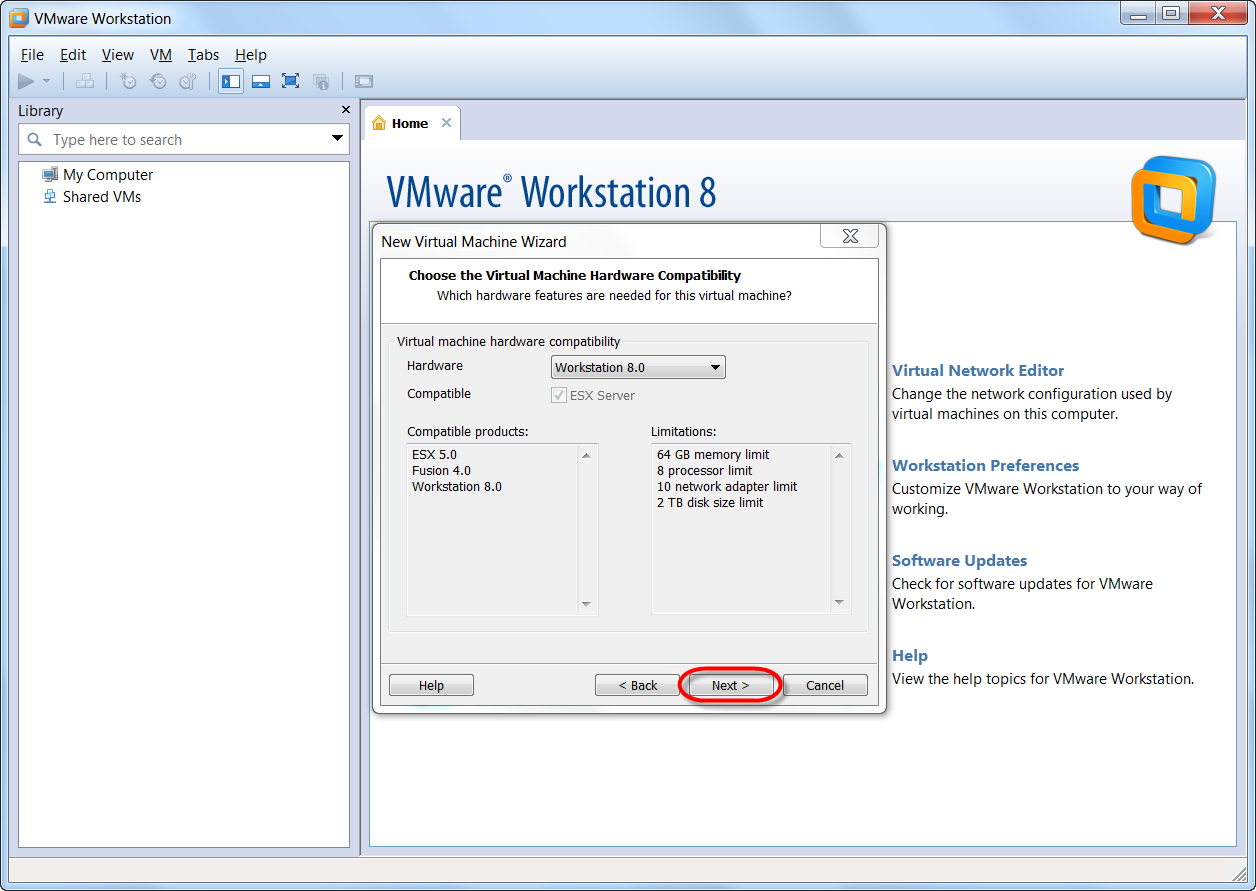The width and height of the screenshot is (1256, 891).
Task: Click the 10 network adapter limit entry
Action: click(x=727, y=486)
